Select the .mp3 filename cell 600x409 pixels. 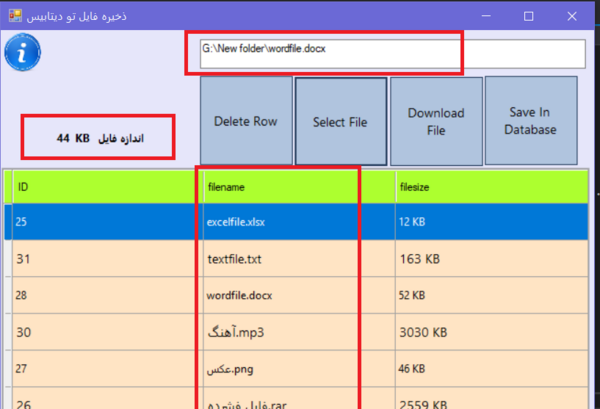[299, 332]
